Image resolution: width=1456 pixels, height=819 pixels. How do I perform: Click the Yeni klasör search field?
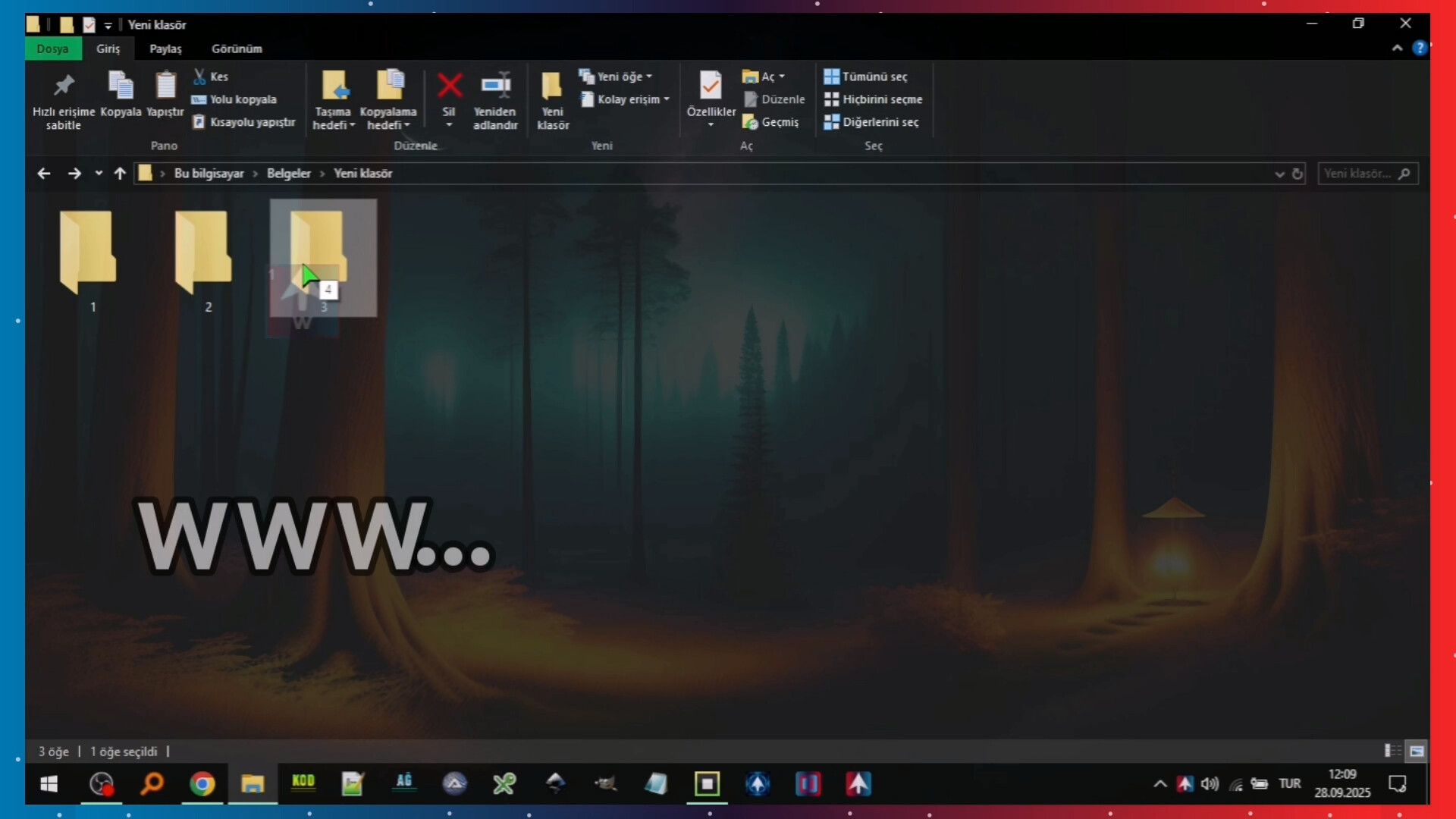[x=1357, y=174]
